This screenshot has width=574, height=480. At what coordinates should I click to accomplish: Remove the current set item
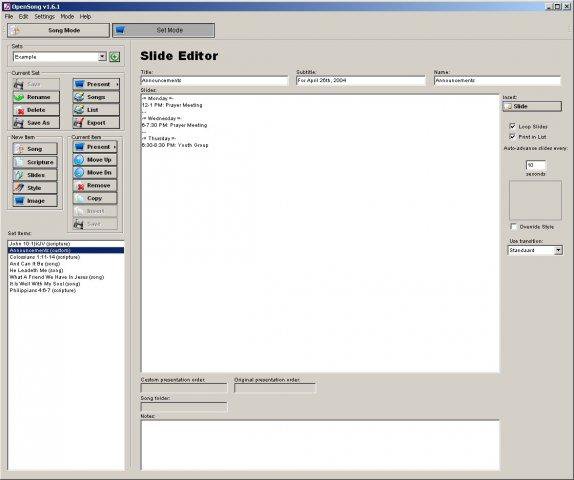click(x=95, y=186)
